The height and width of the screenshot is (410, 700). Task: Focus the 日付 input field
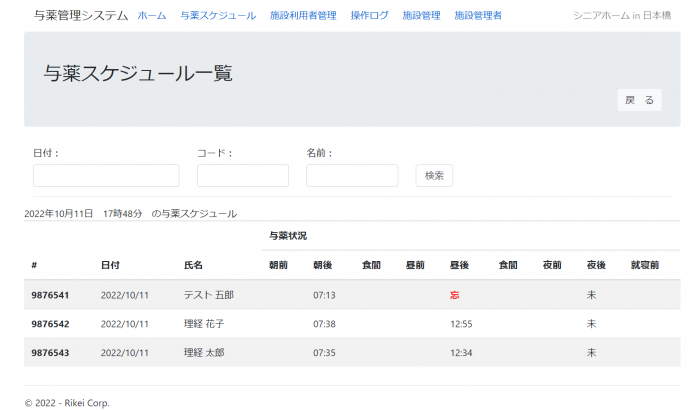click(x=106, y=176)
